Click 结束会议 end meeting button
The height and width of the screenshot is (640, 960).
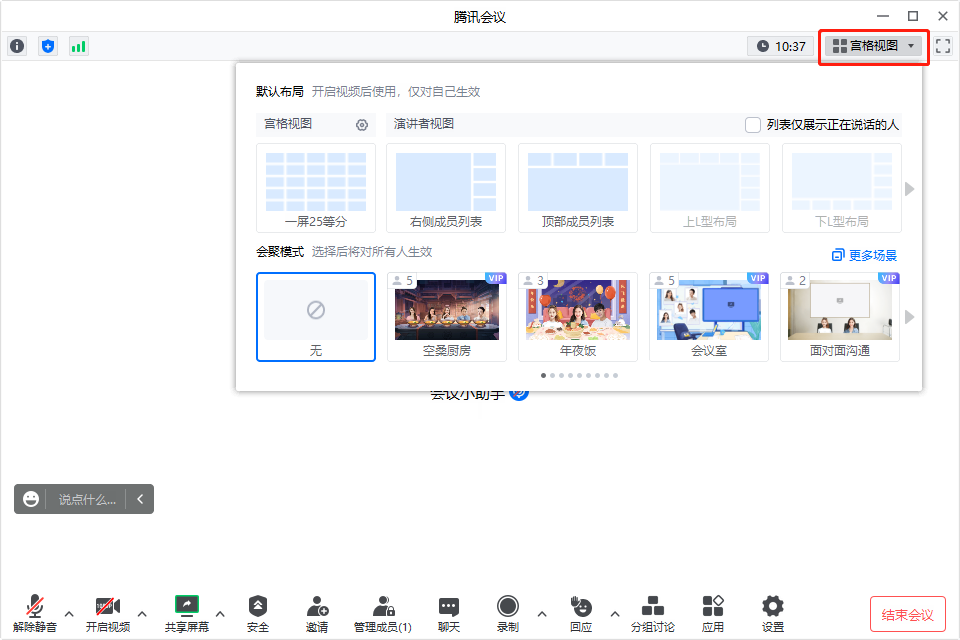point(907,614)
